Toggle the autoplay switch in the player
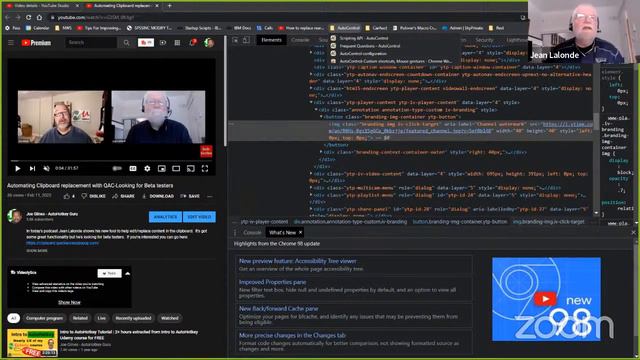 coord(117,168)
